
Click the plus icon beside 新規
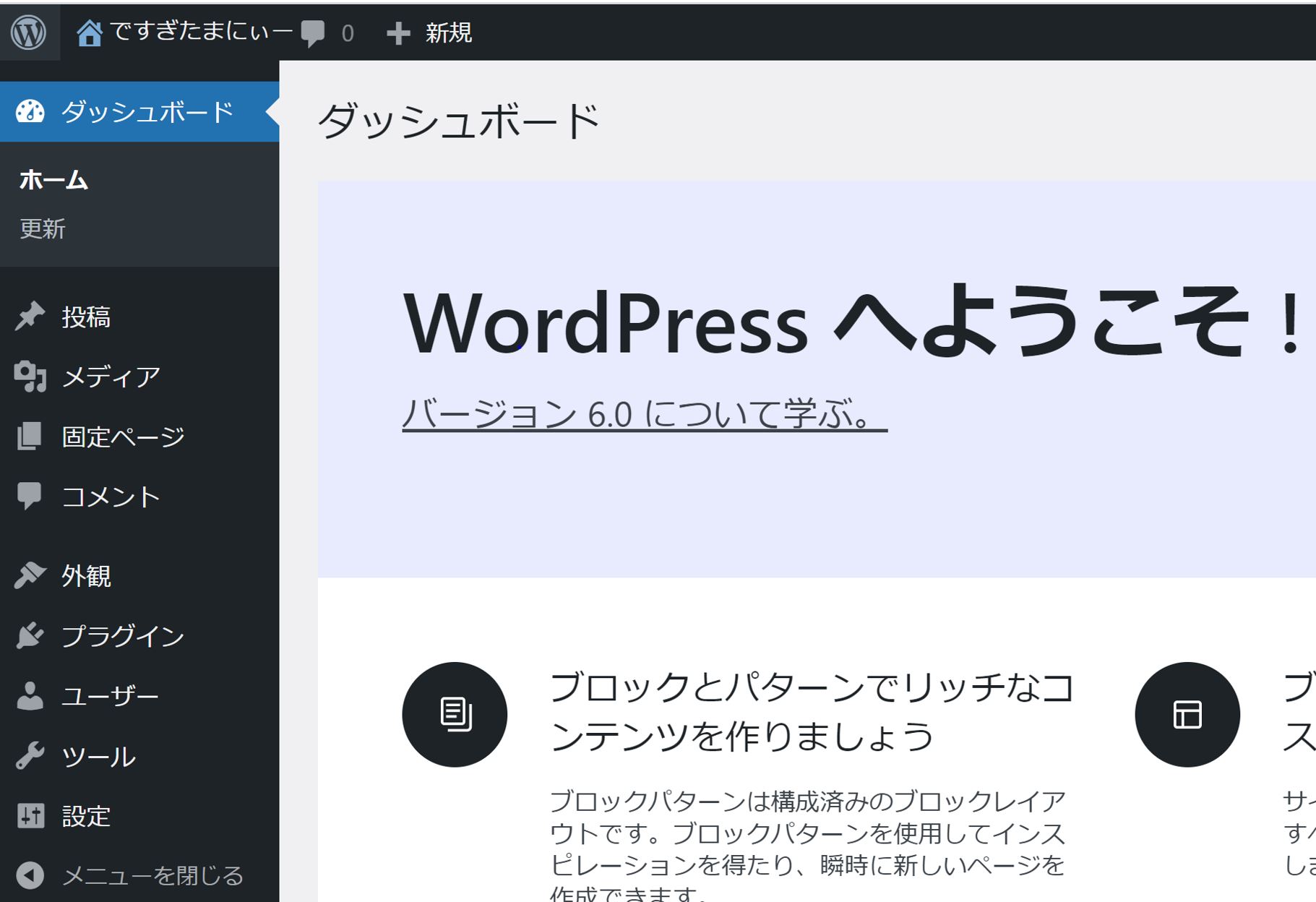click(x=398, y=33)
